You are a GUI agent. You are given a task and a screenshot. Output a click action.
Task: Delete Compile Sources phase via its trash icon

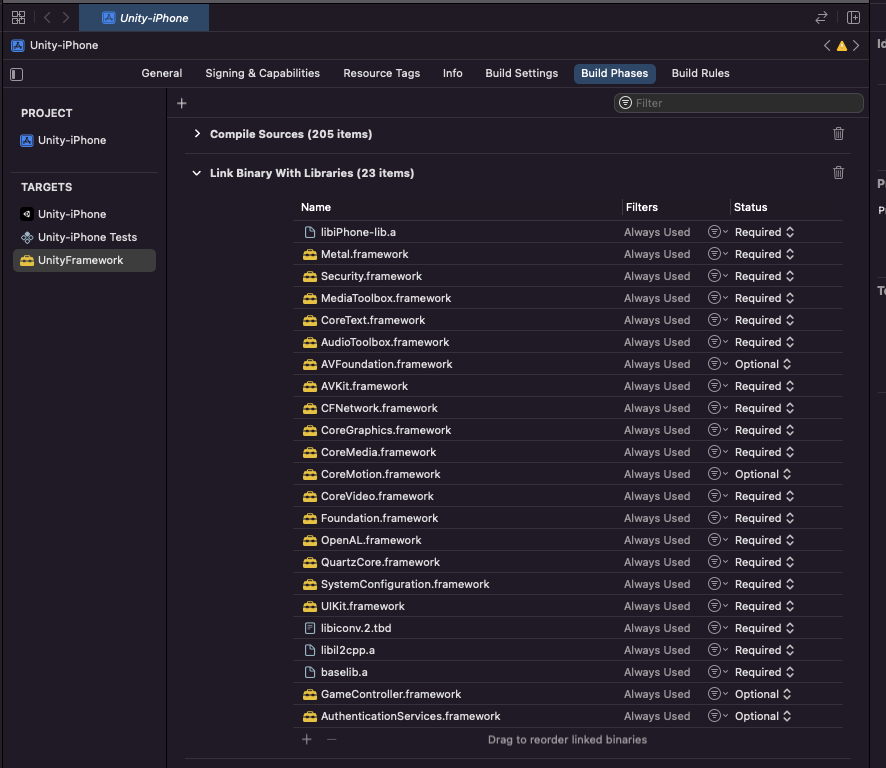pyautogui.click(x=838, y=133)
